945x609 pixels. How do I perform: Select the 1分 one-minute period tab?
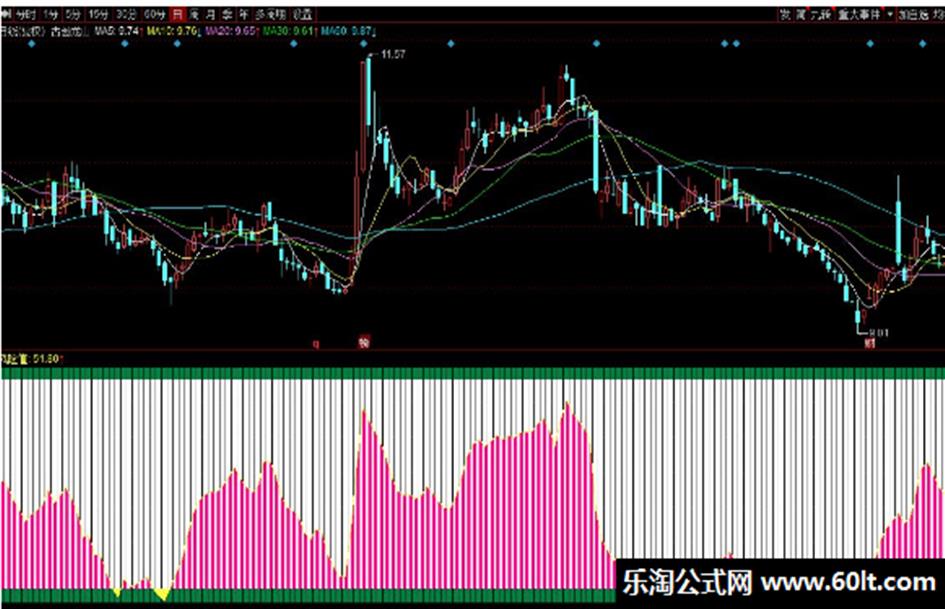tap(50, 14)
